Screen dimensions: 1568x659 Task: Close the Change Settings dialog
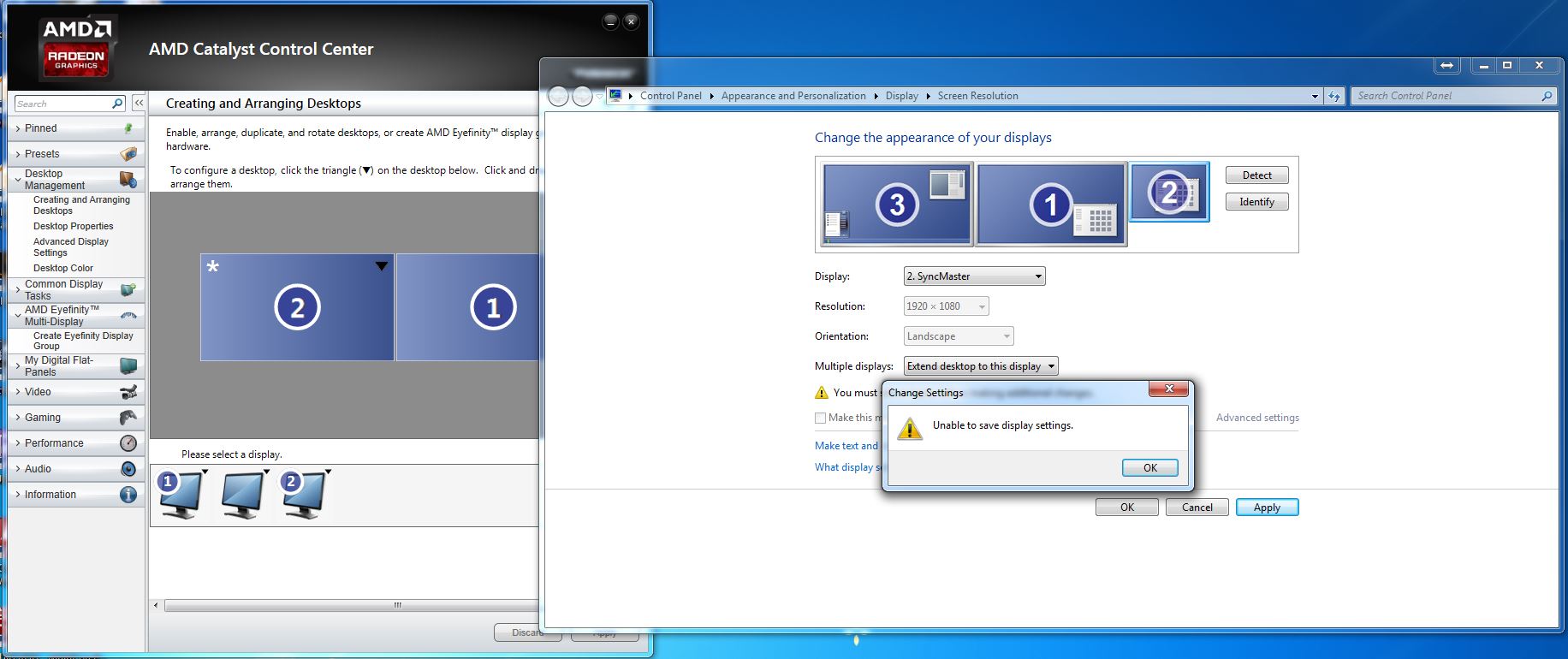[1167, 389]
